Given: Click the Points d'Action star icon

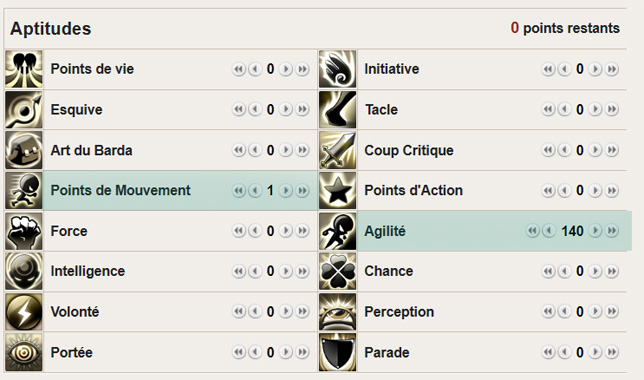Looking at the screenshot, I should pyautogui.click(x=338, y=191).
